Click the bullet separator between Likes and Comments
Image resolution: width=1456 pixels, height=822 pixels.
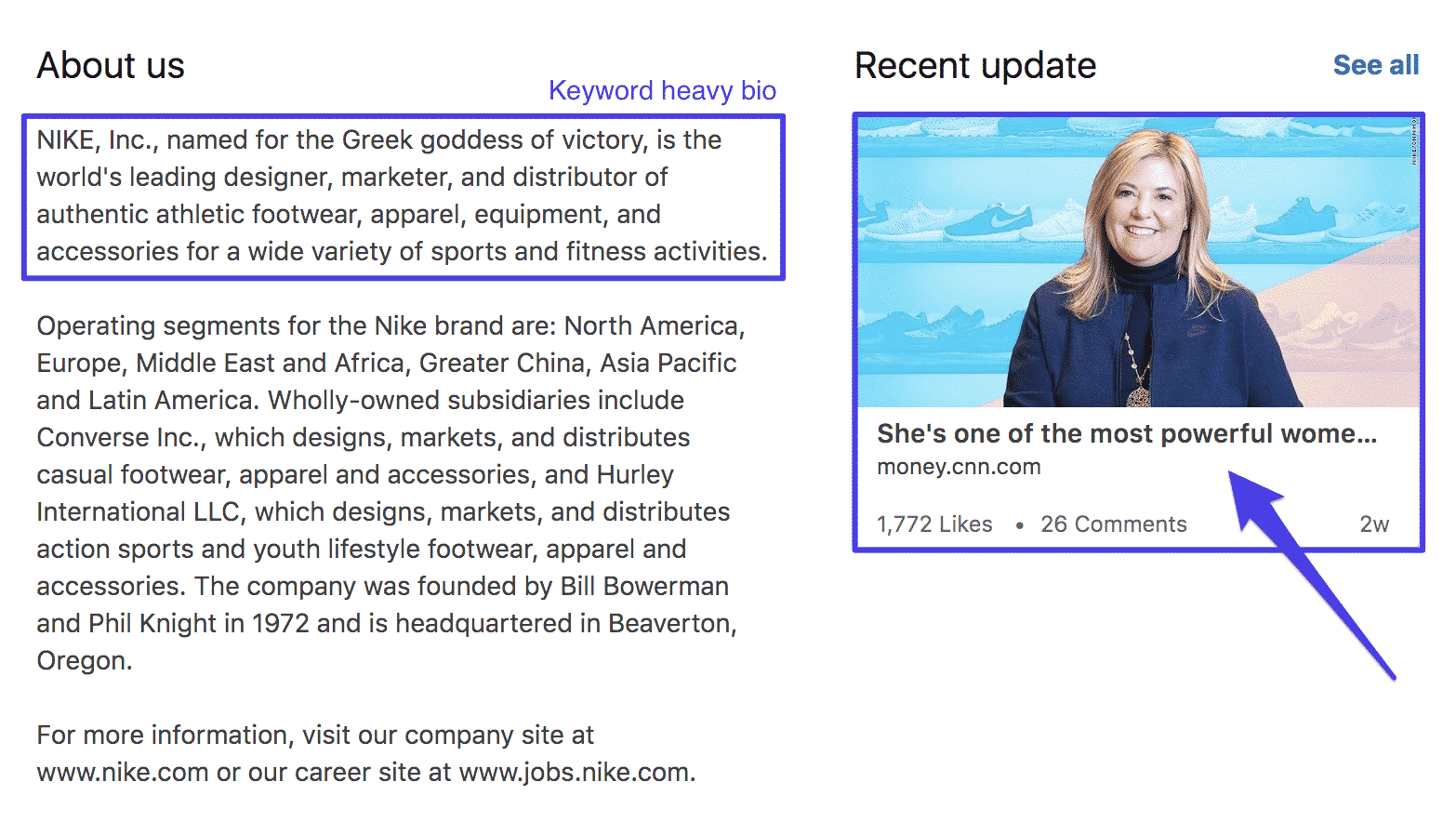point(1020,524)
